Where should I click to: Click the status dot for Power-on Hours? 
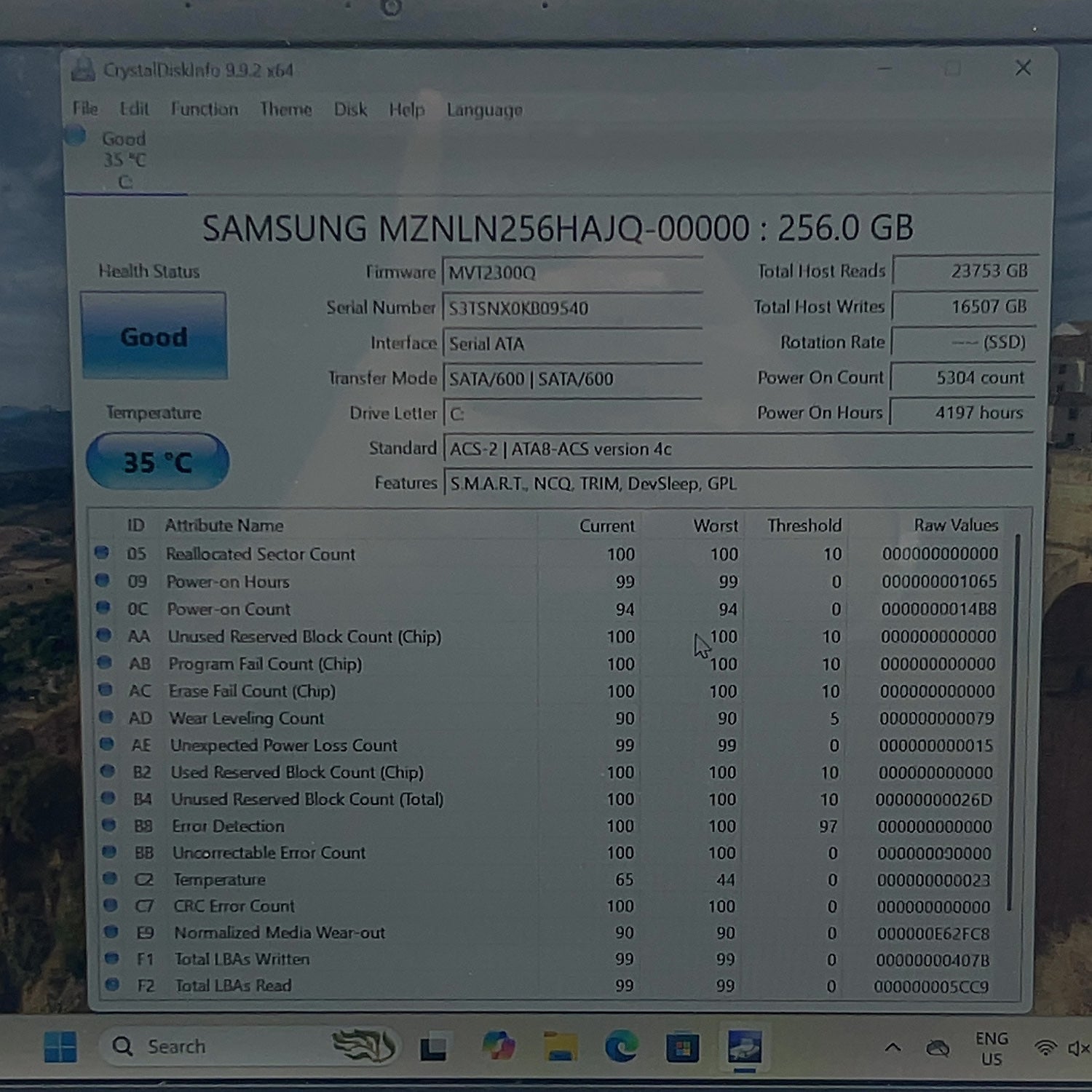coord(103,581)
